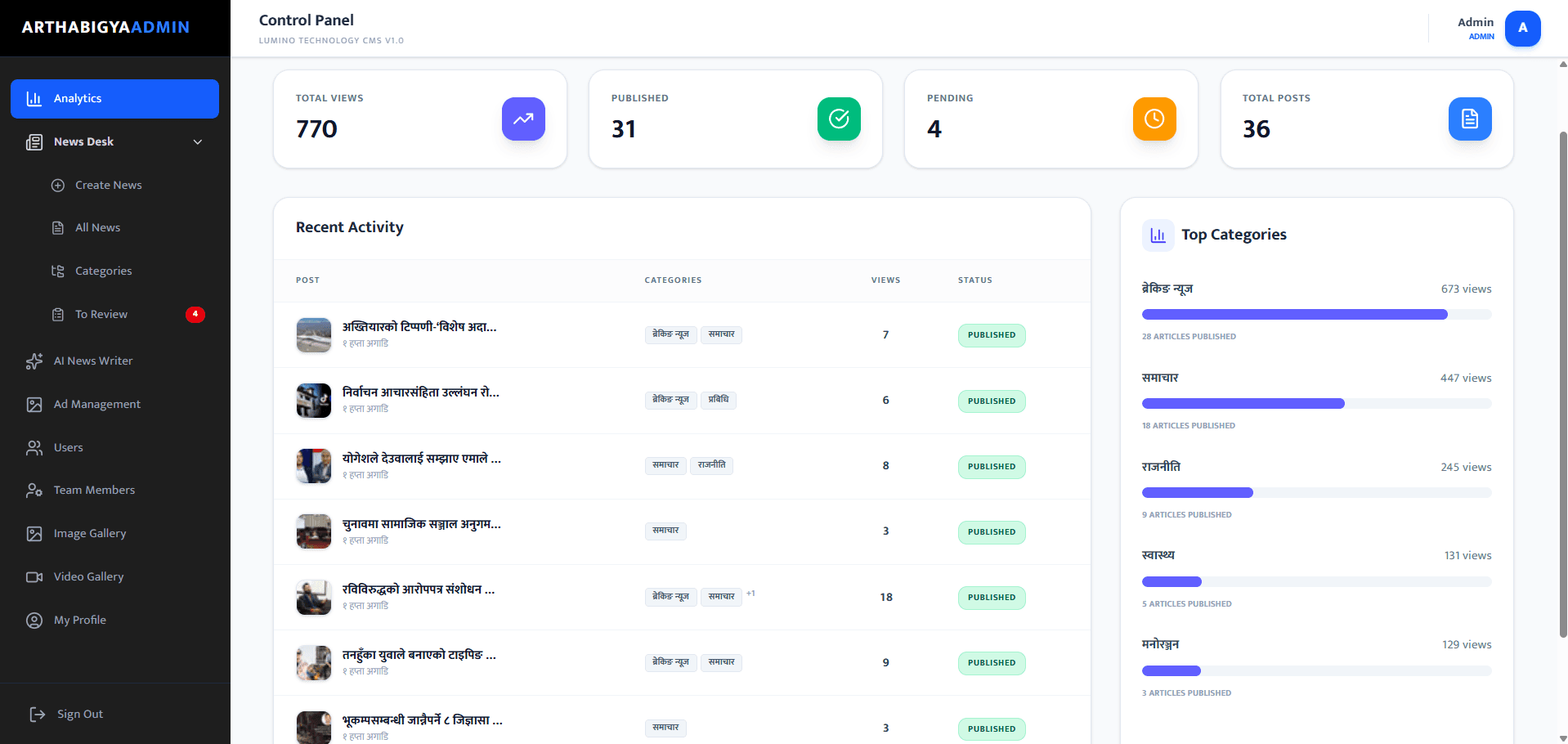Click the Video Gallery camera icon
This screenshot has width=1568, height=744.
click(x=34, y=576)
